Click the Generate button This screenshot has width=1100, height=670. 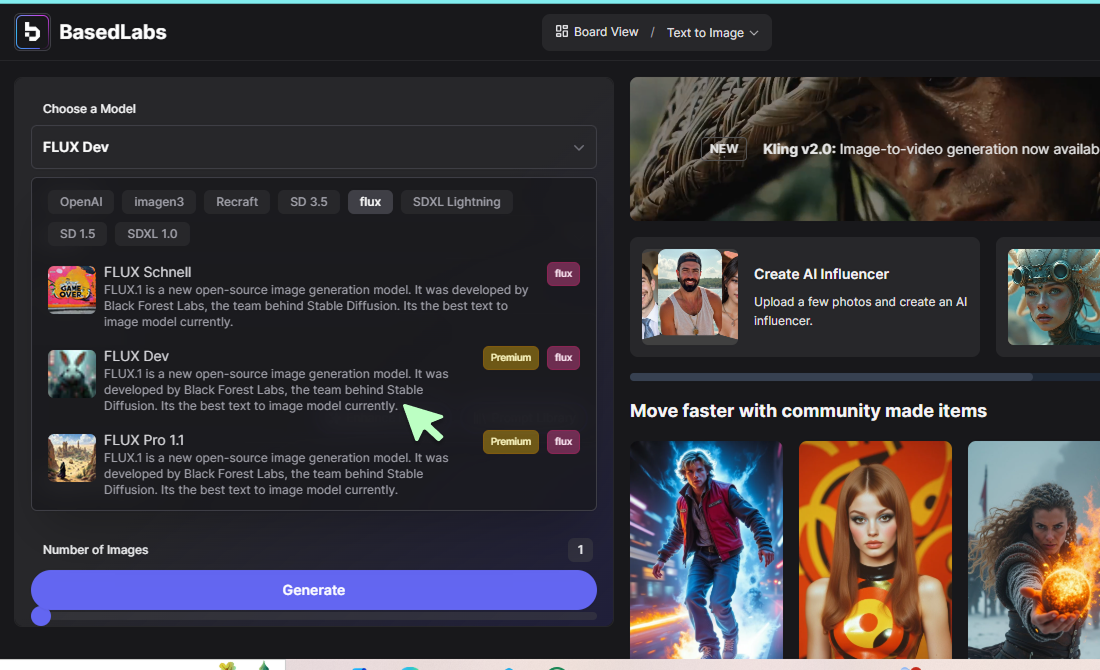(314, 590)
